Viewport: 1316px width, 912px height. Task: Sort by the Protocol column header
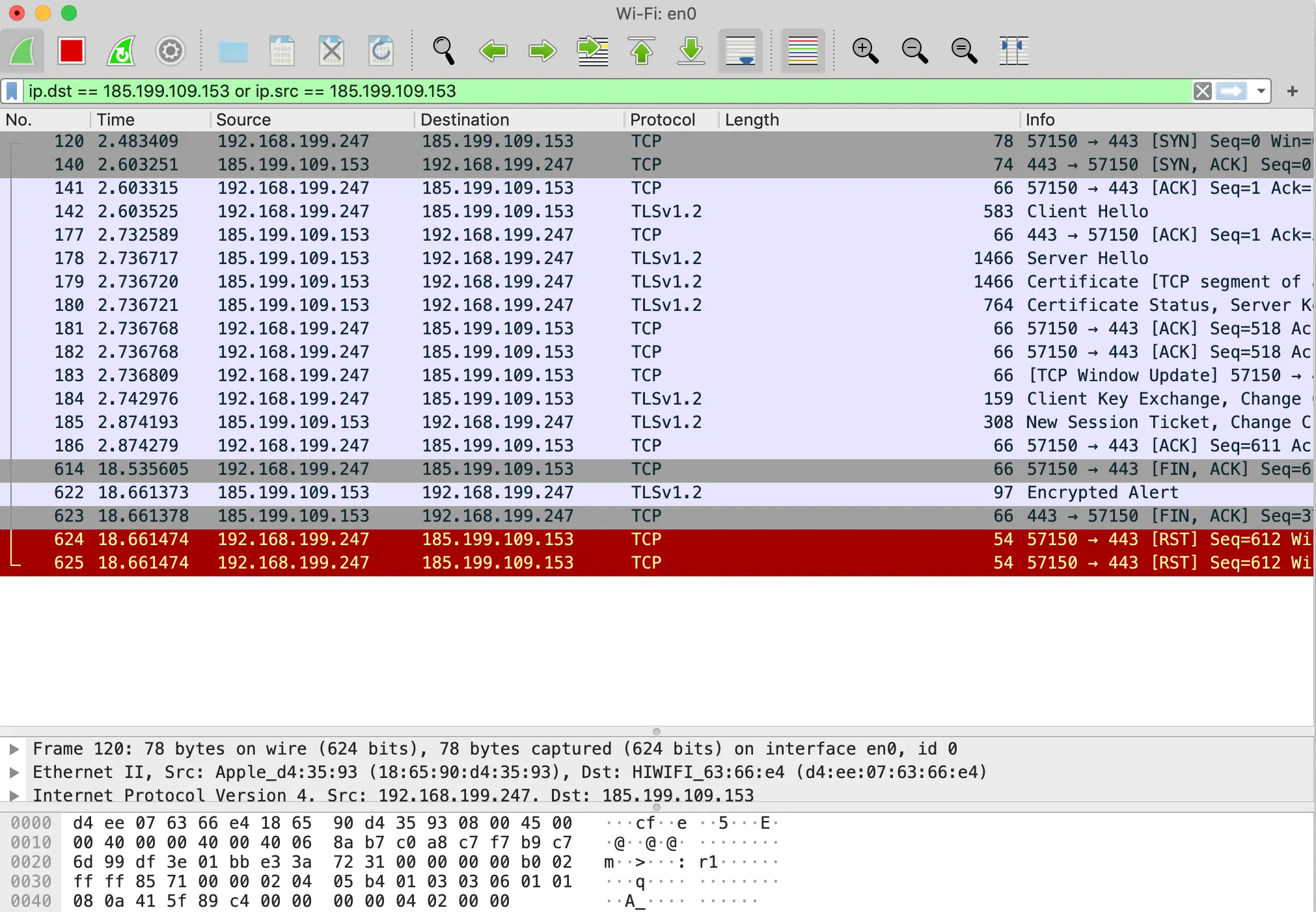[662, 120]
